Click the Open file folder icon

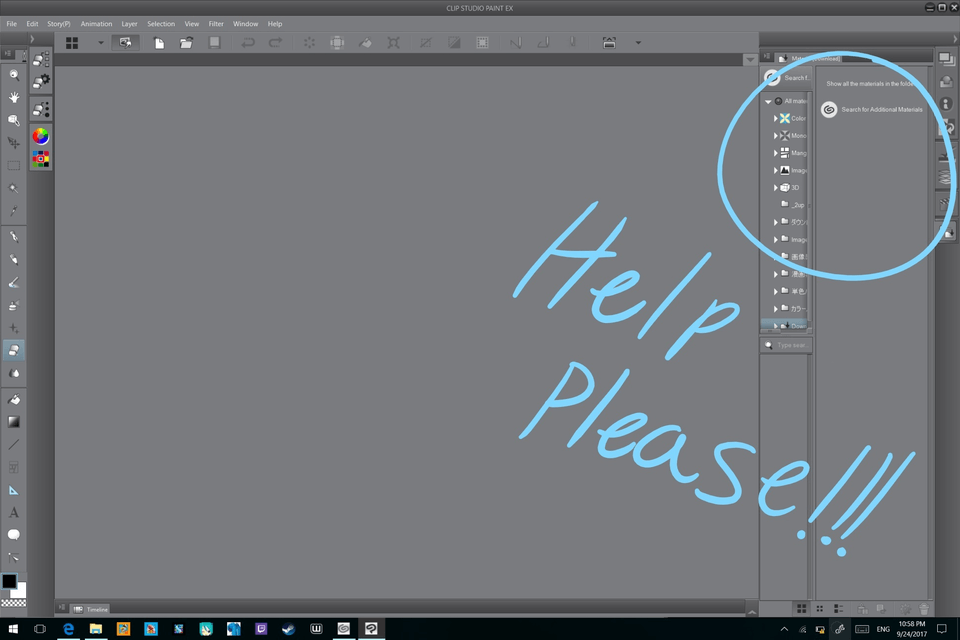(186, 43)
